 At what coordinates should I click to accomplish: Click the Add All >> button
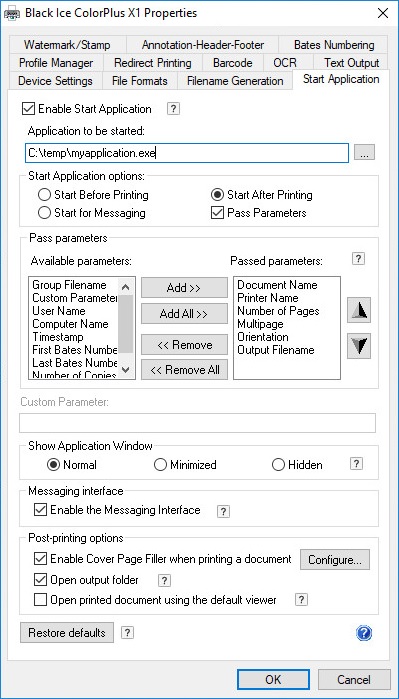click(184, 314)
